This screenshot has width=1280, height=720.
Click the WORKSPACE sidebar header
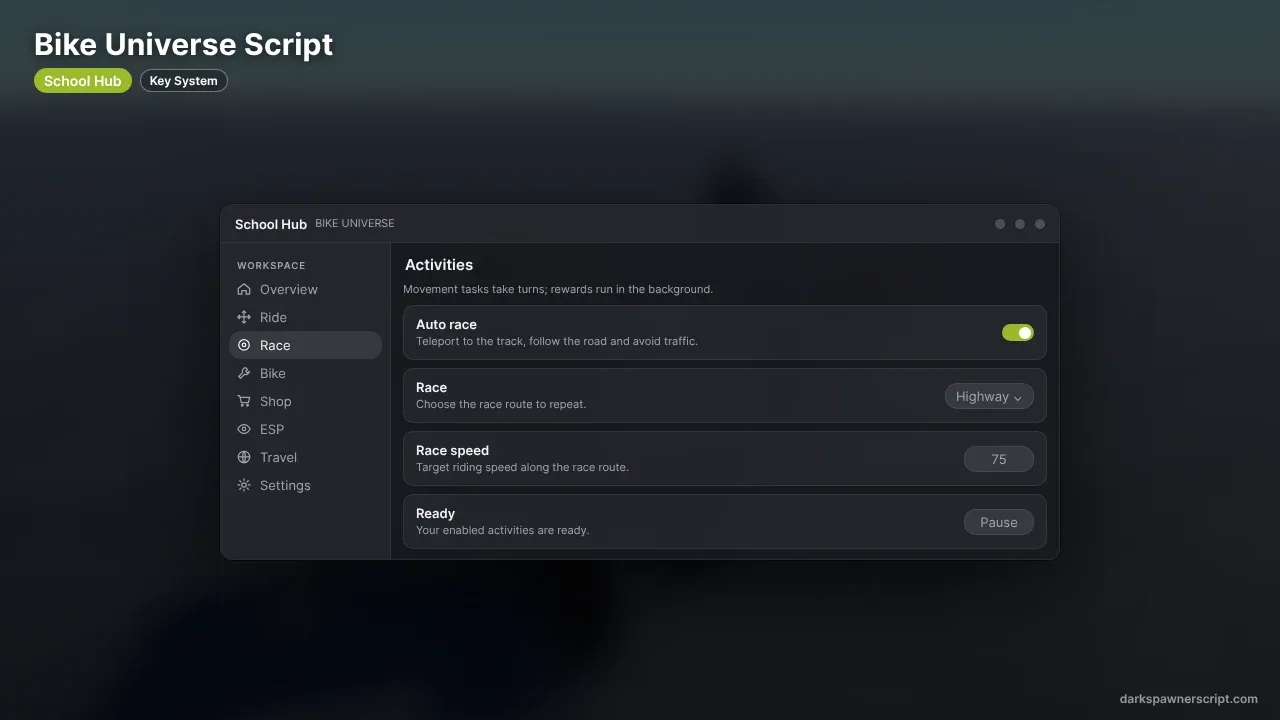coord(271,265)
